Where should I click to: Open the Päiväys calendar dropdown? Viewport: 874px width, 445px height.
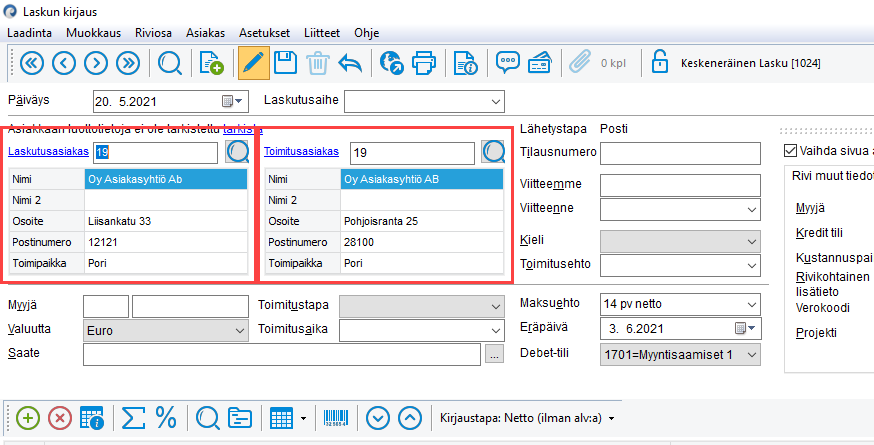pyautogui.click(x=233, y=101)
